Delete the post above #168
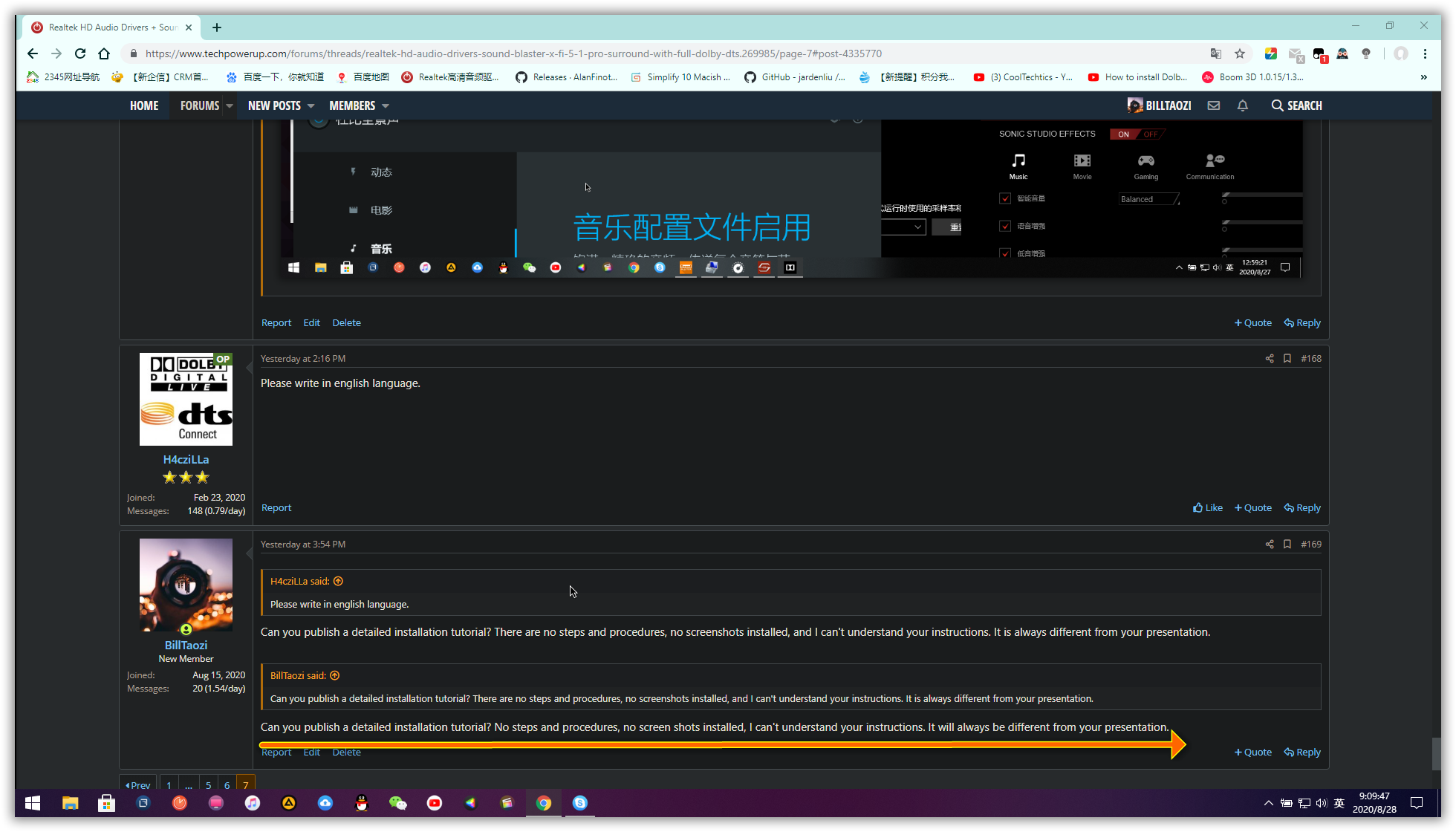The image size is (1456, 832). pos(346,323)
